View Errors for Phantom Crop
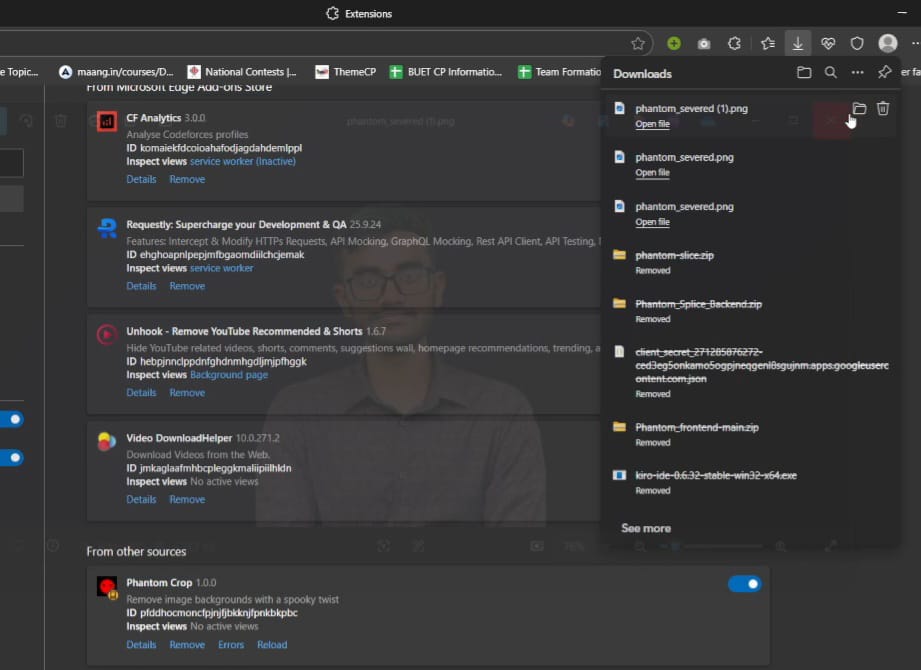Screen dimensions: 921x670 [231, 644]
